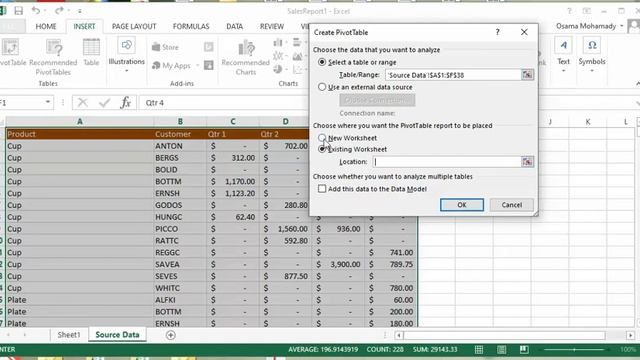Select column B header
The height and width of the screenshot is (360, 640).
coord(180,122)
